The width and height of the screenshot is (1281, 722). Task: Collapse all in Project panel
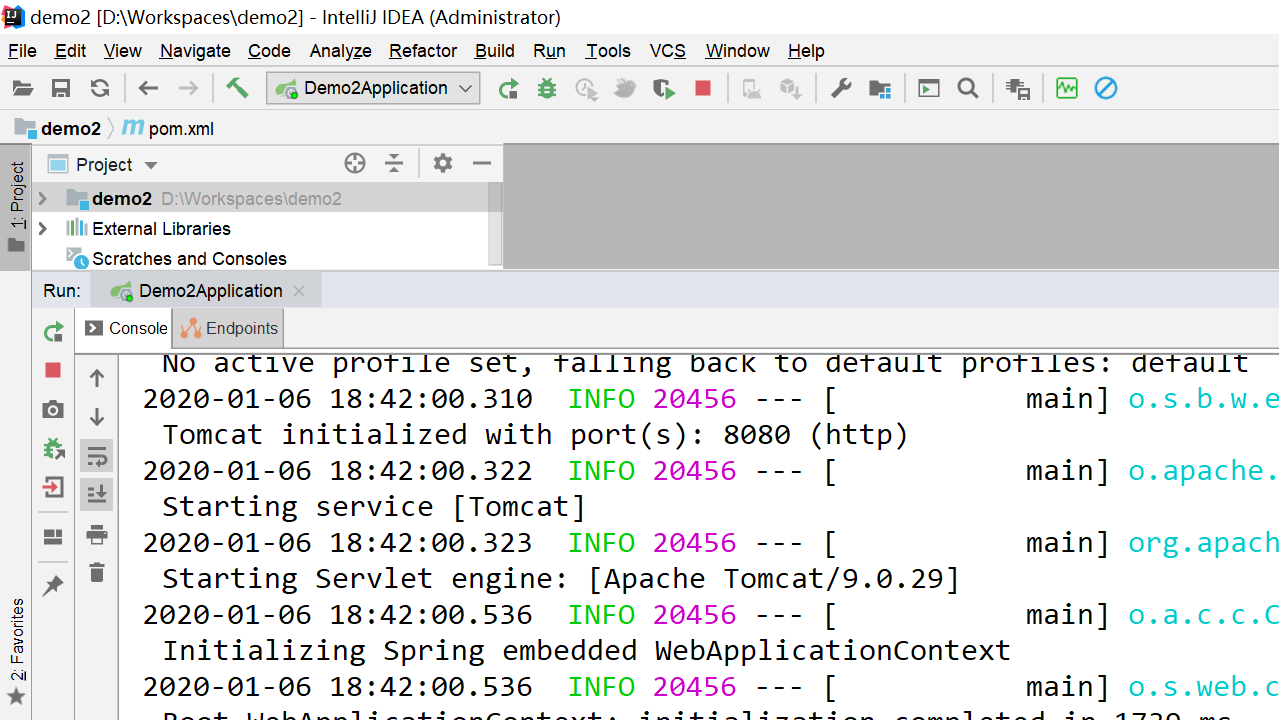[x=395, y=164]
